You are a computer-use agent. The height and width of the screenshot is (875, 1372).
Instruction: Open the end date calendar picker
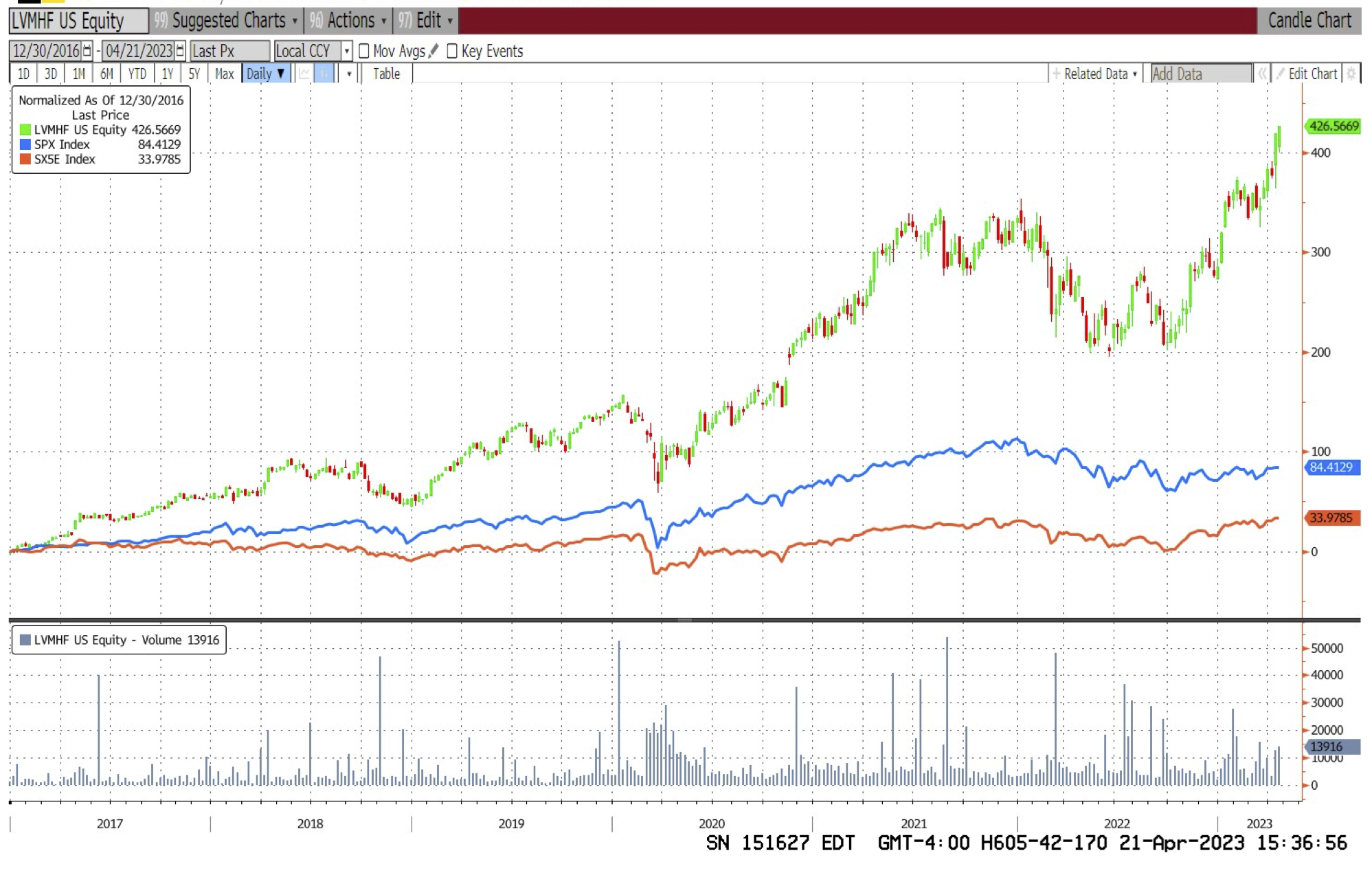coord(180,51)
